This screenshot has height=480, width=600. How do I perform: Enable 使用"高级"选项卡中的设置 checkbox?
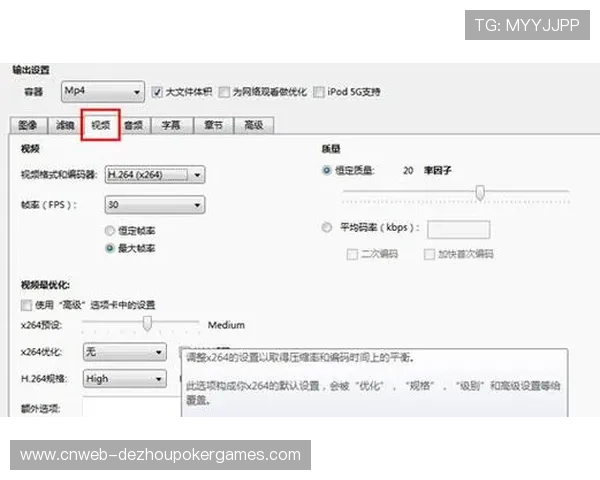tap(26, 305)
